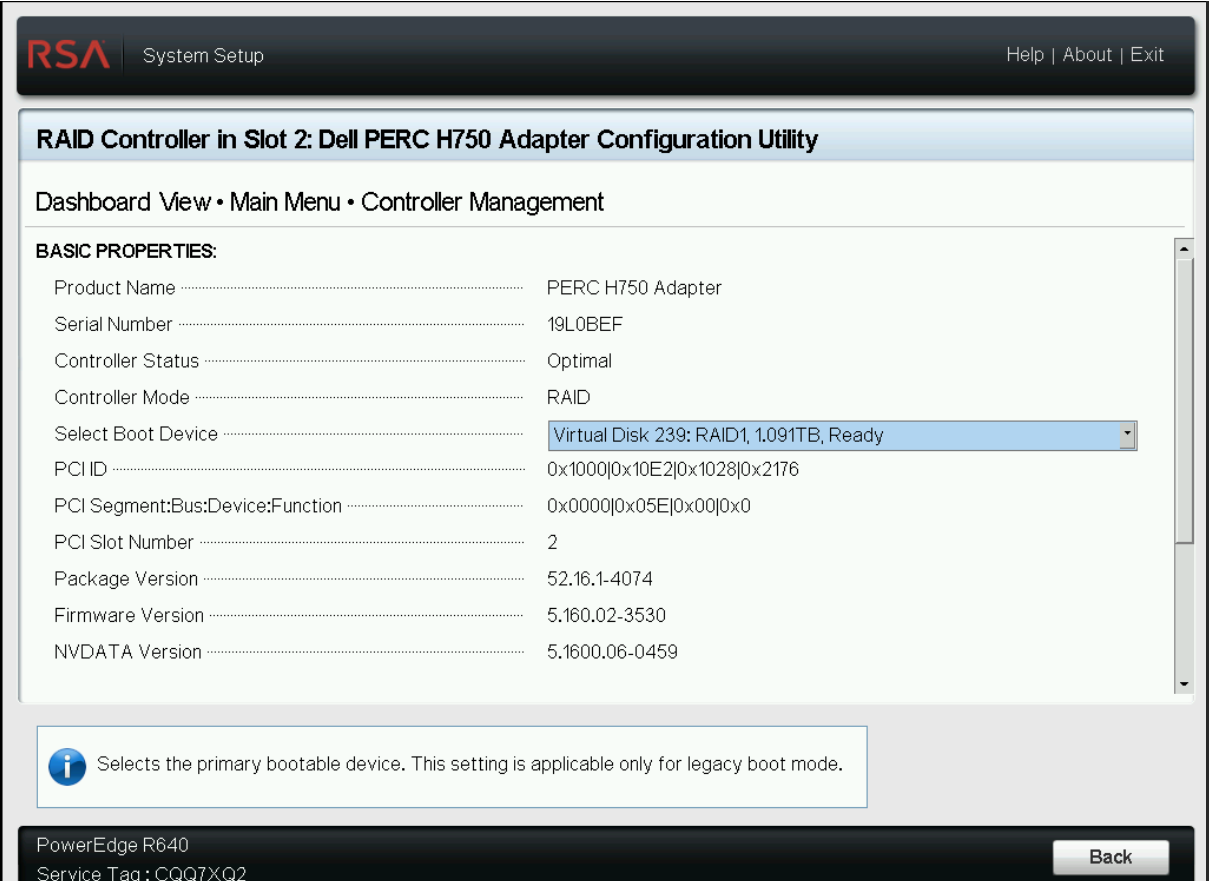Click the BASIC PROPERTIES heading
Viewport: 1209px width, 881px height.
point(127,250)
